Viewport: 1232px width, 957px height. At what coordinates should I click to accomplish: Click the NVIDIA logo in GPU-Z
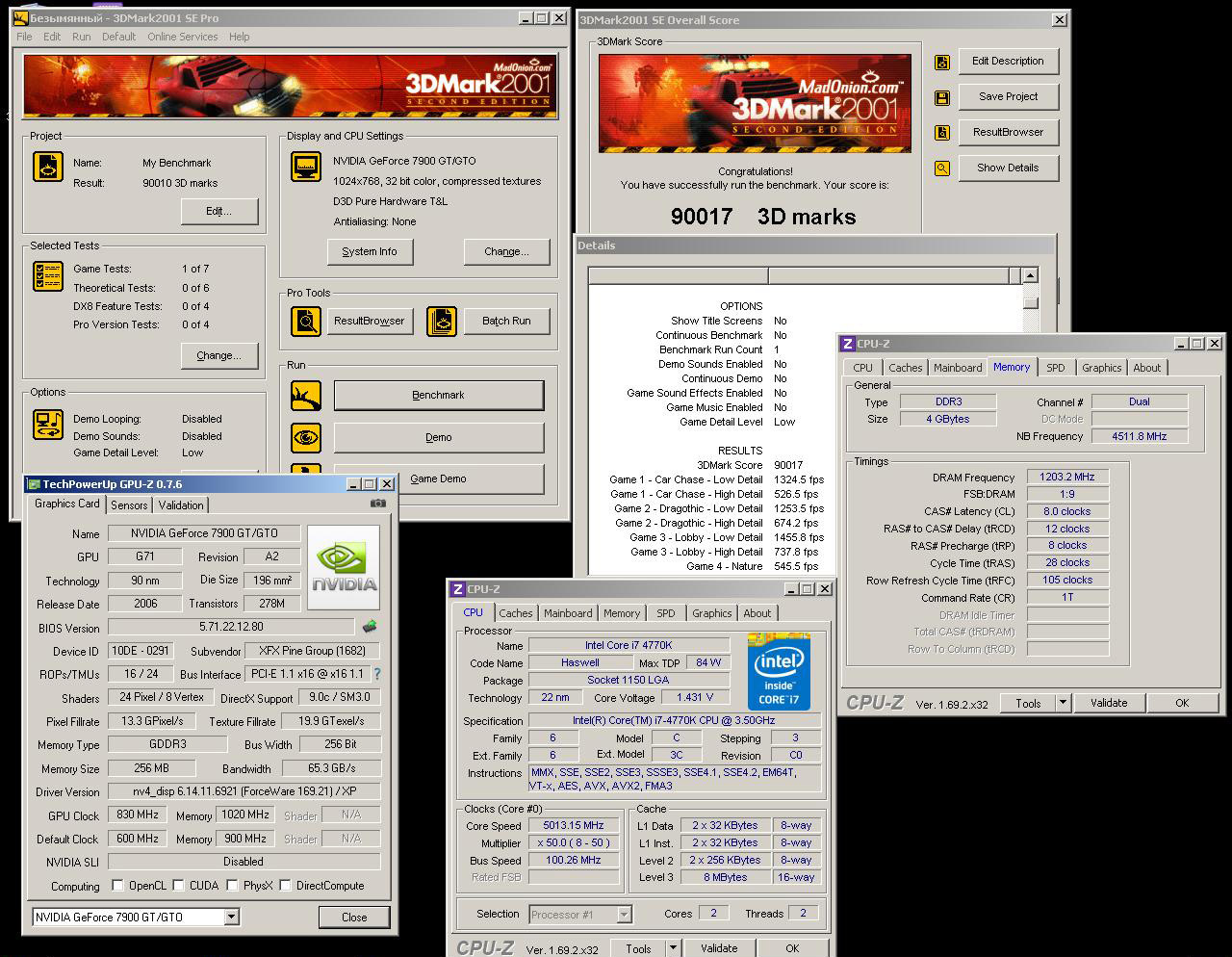point(344,568)
